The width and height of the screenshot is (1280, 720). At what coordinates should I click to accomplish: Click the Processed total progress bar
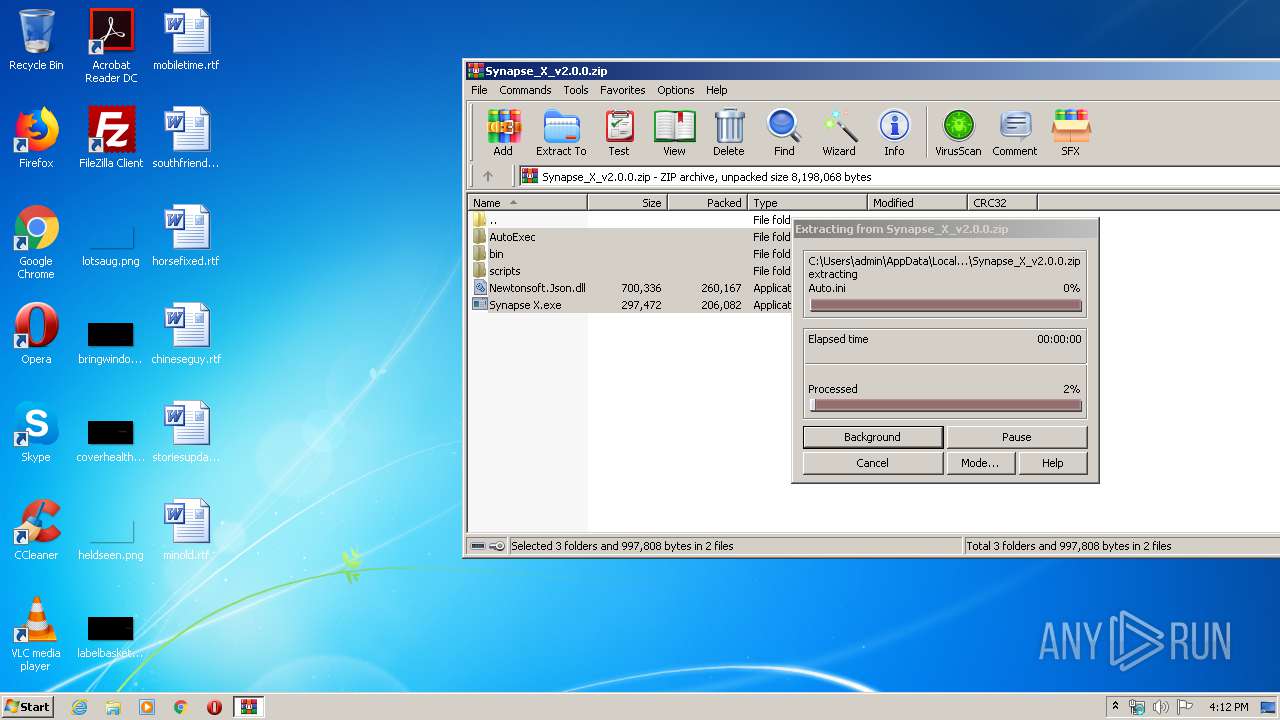click(945, 406)
